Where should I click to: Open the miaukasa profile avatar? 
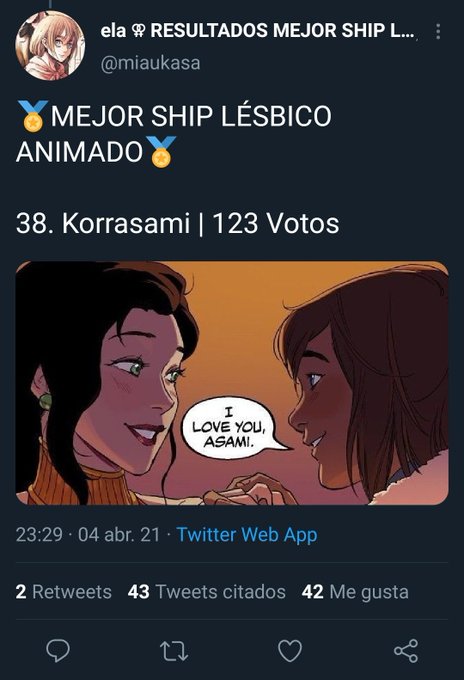[x=50, y=46]
